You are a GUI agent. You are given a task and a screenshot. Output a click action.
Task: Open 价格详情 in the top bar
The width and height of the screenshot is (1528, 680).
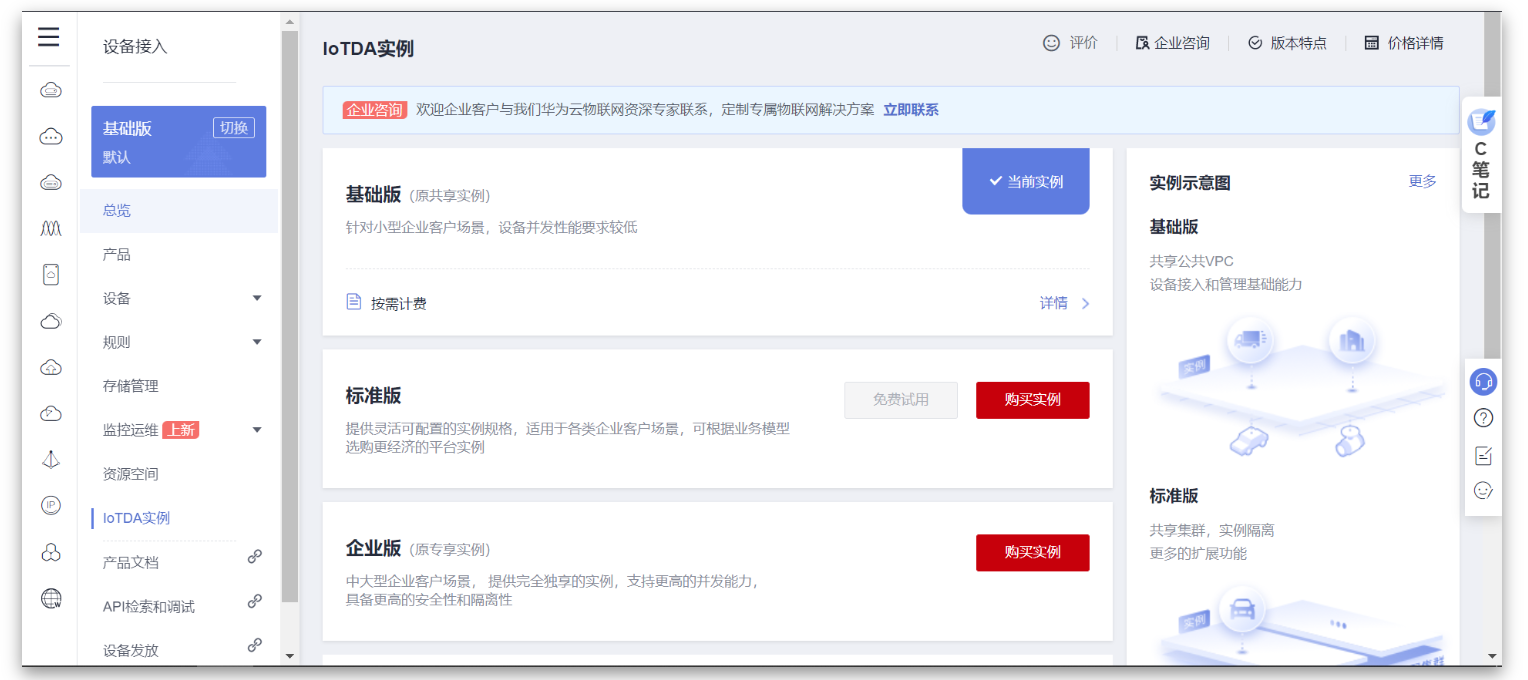click(x=1404, y=43)
